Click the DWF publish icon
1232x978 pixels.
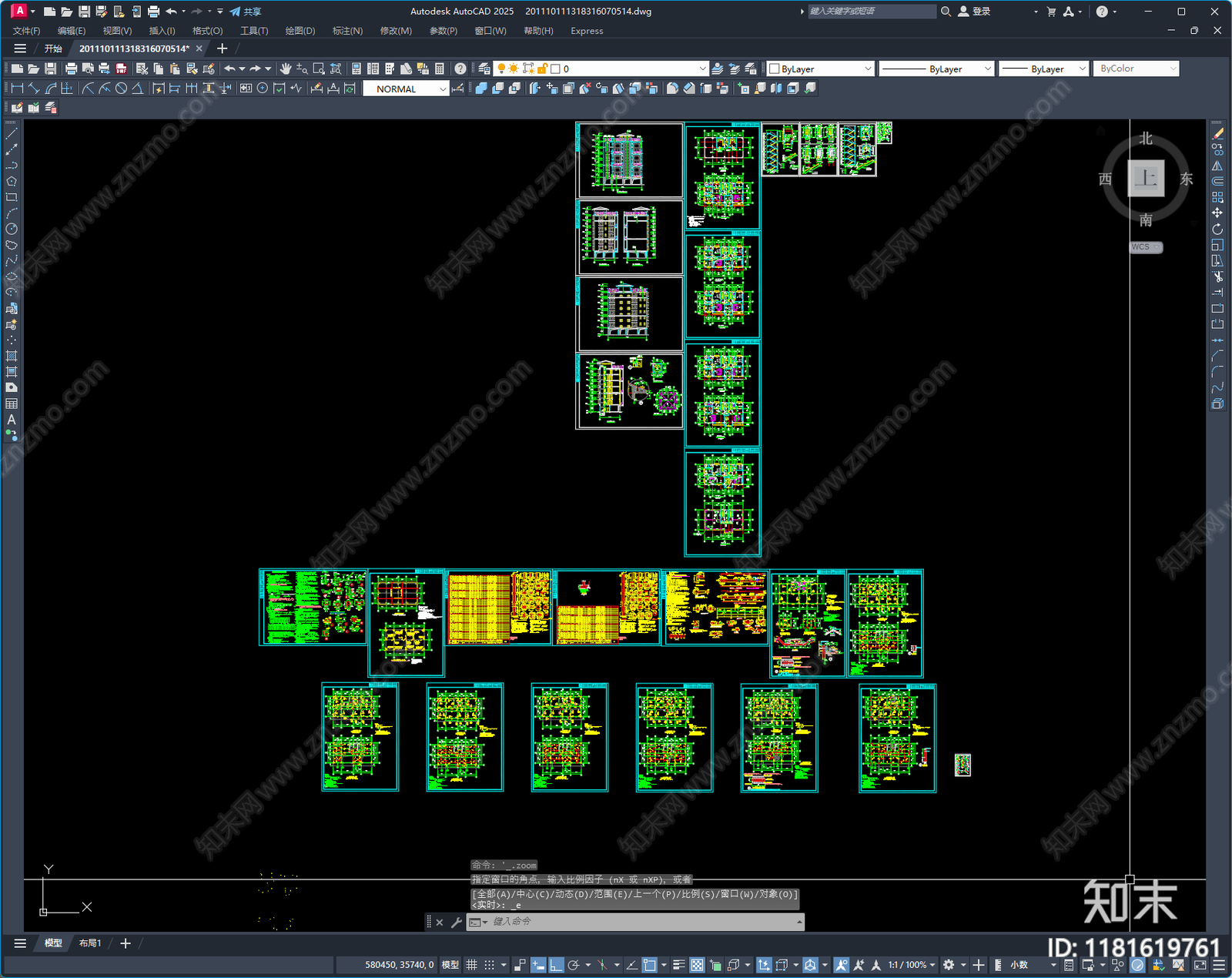pyautogui.click(x=121, y=69)
